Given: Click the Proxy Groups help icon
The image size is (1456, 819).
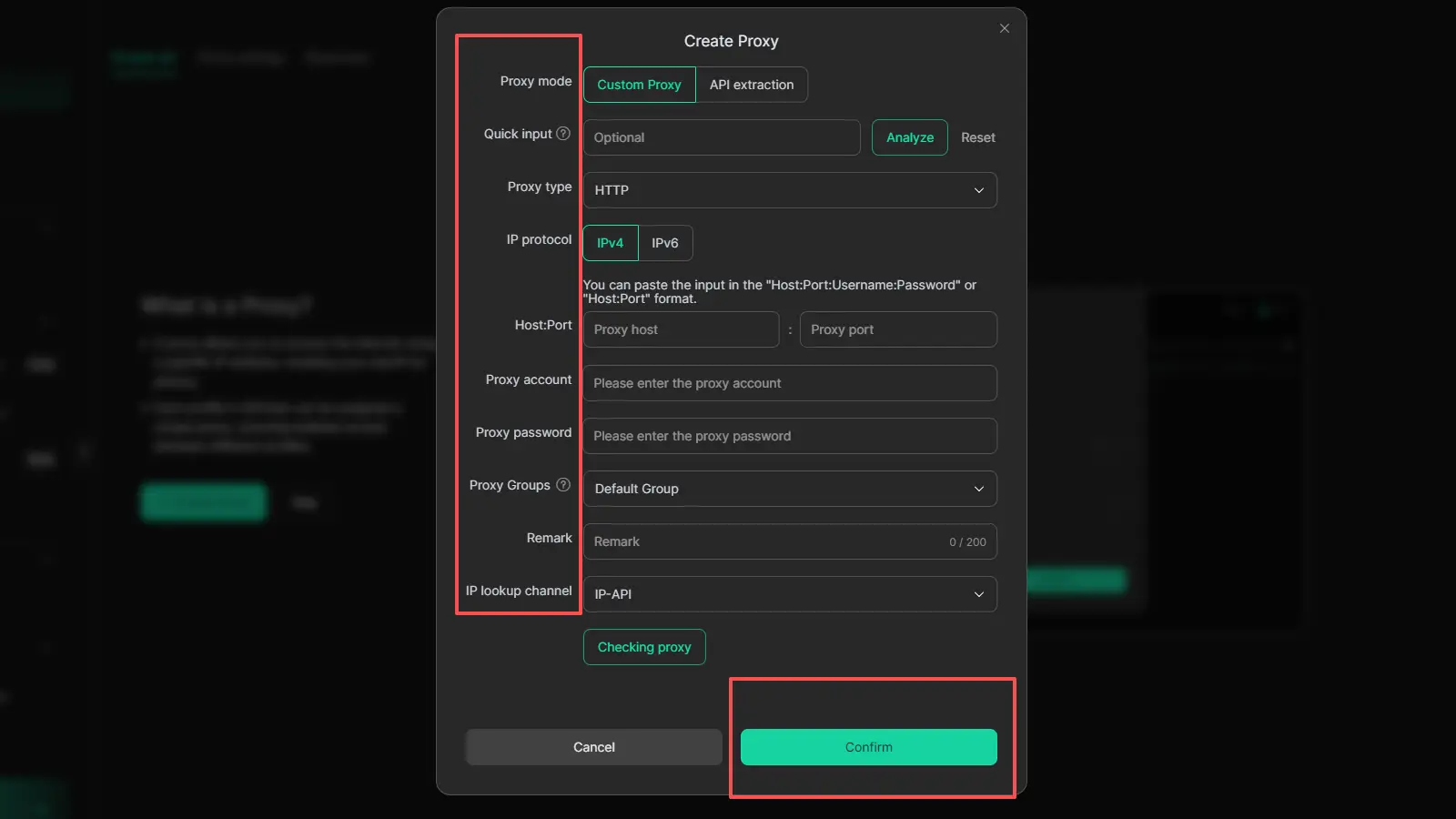Looking at the screenshot, I should 563,485.
